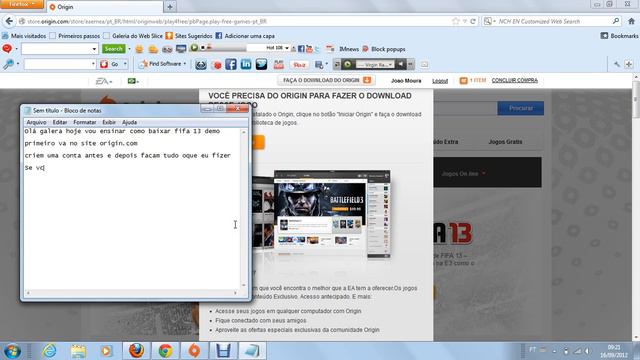Open Chrome in the Windows taskbar

165,351
